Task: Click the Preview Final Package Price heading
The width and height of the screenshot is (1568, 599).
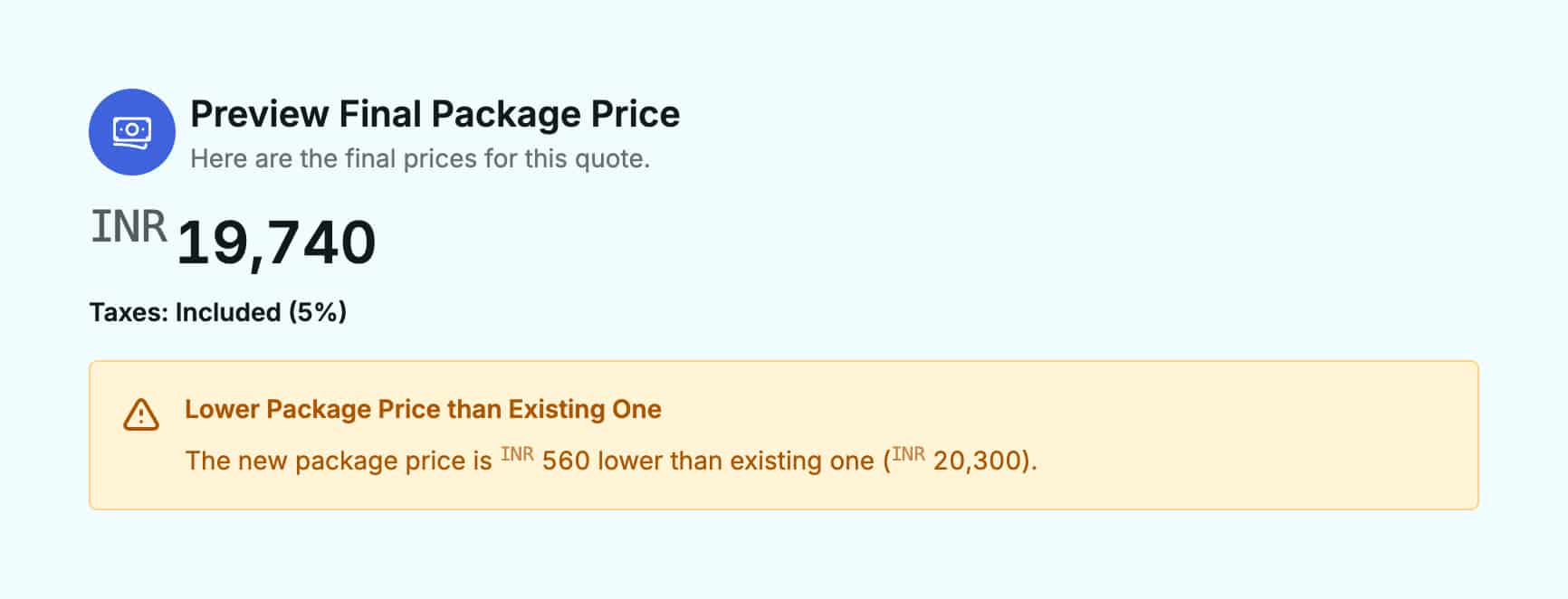Action: click(434, 113)
